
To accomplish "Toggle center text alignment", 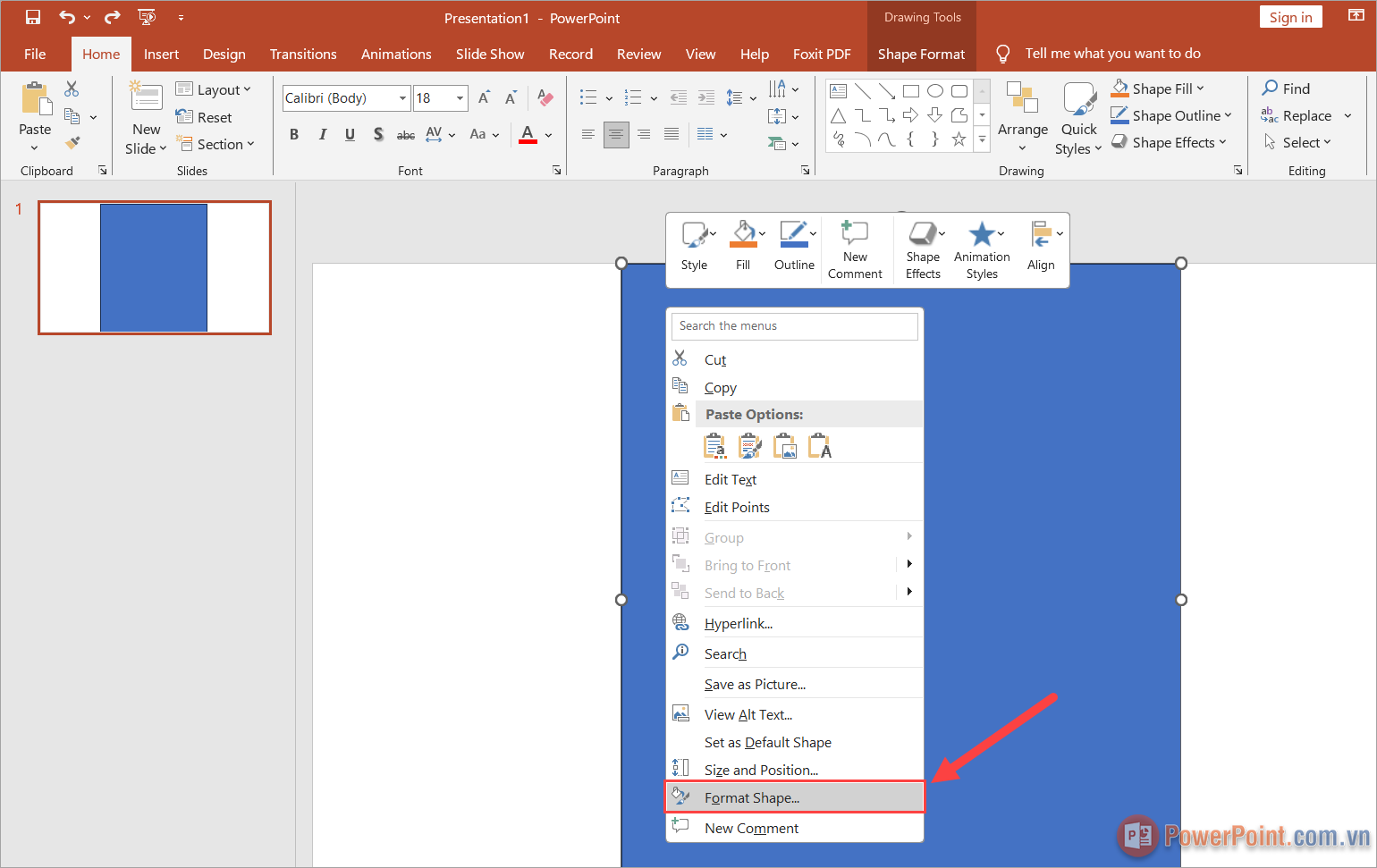I will click(x=616, y=135).
